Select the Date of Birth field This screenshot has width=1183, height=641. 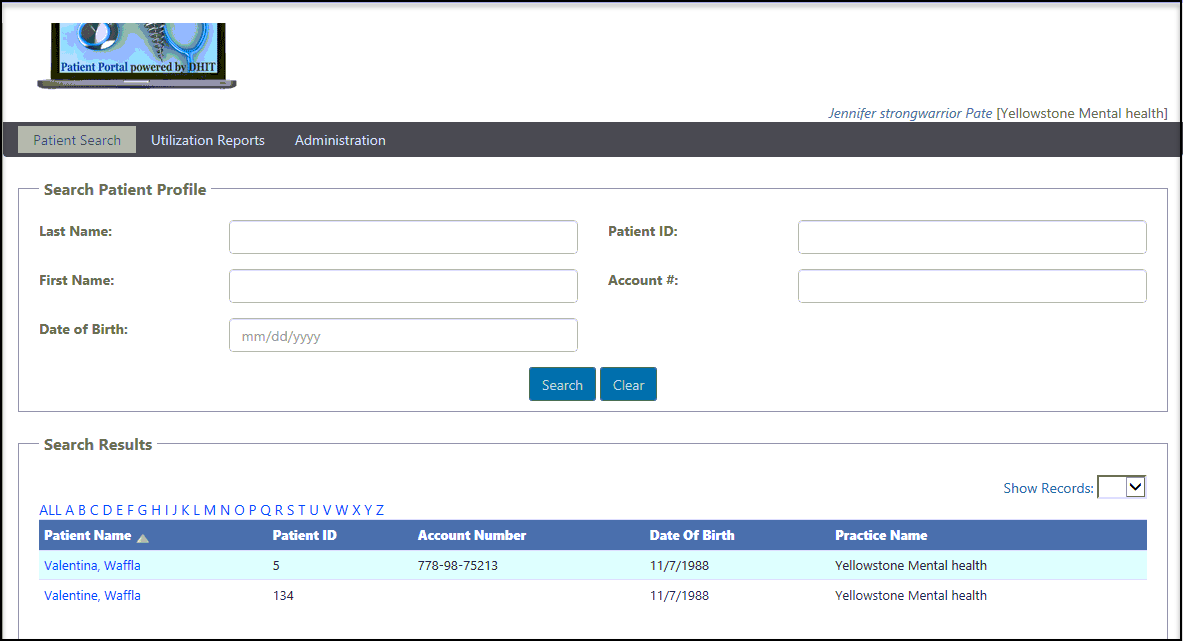[403, 335]
